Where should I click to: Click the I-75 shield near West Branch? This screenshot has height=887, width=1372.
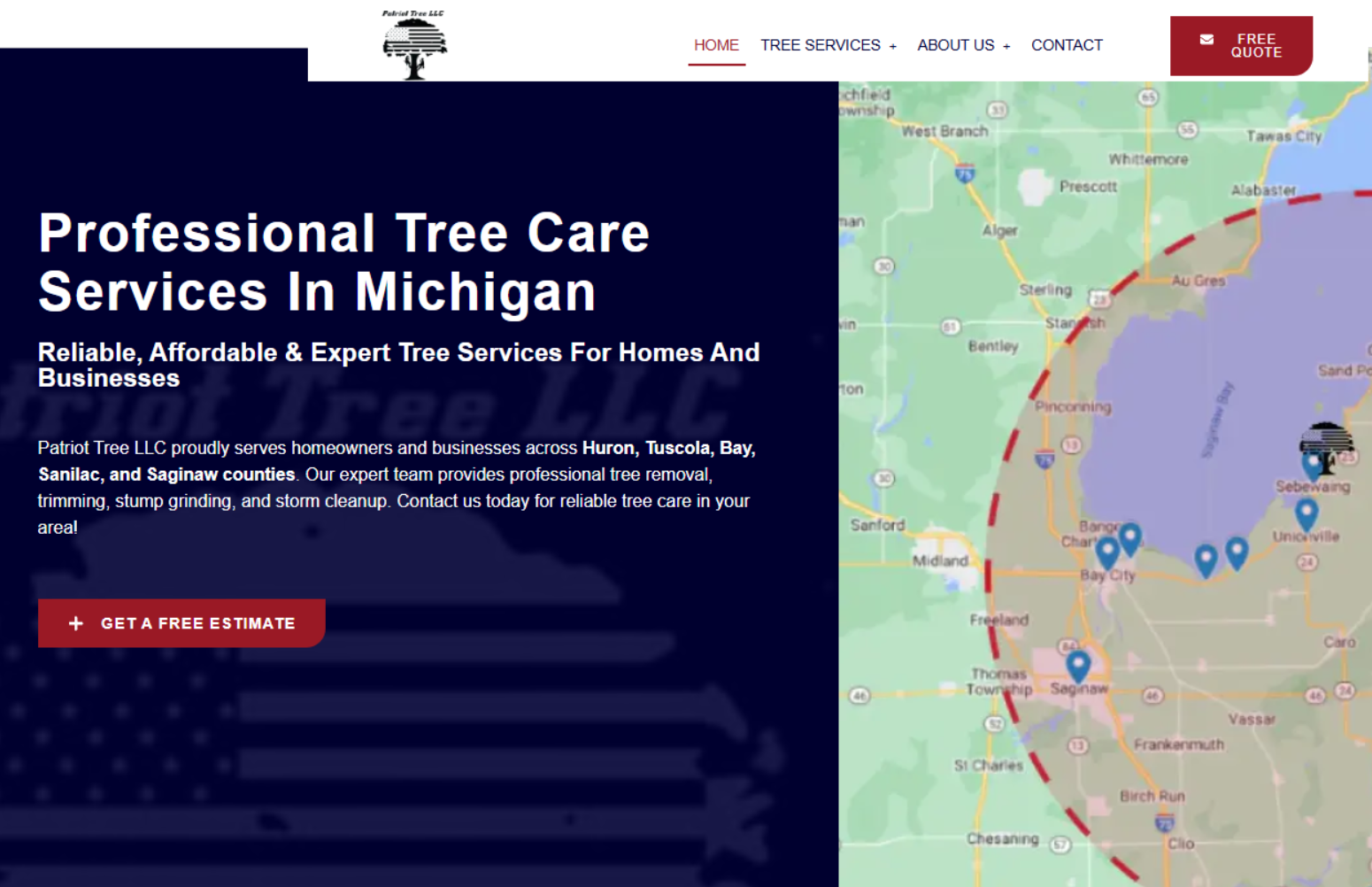tap(965, 174)
